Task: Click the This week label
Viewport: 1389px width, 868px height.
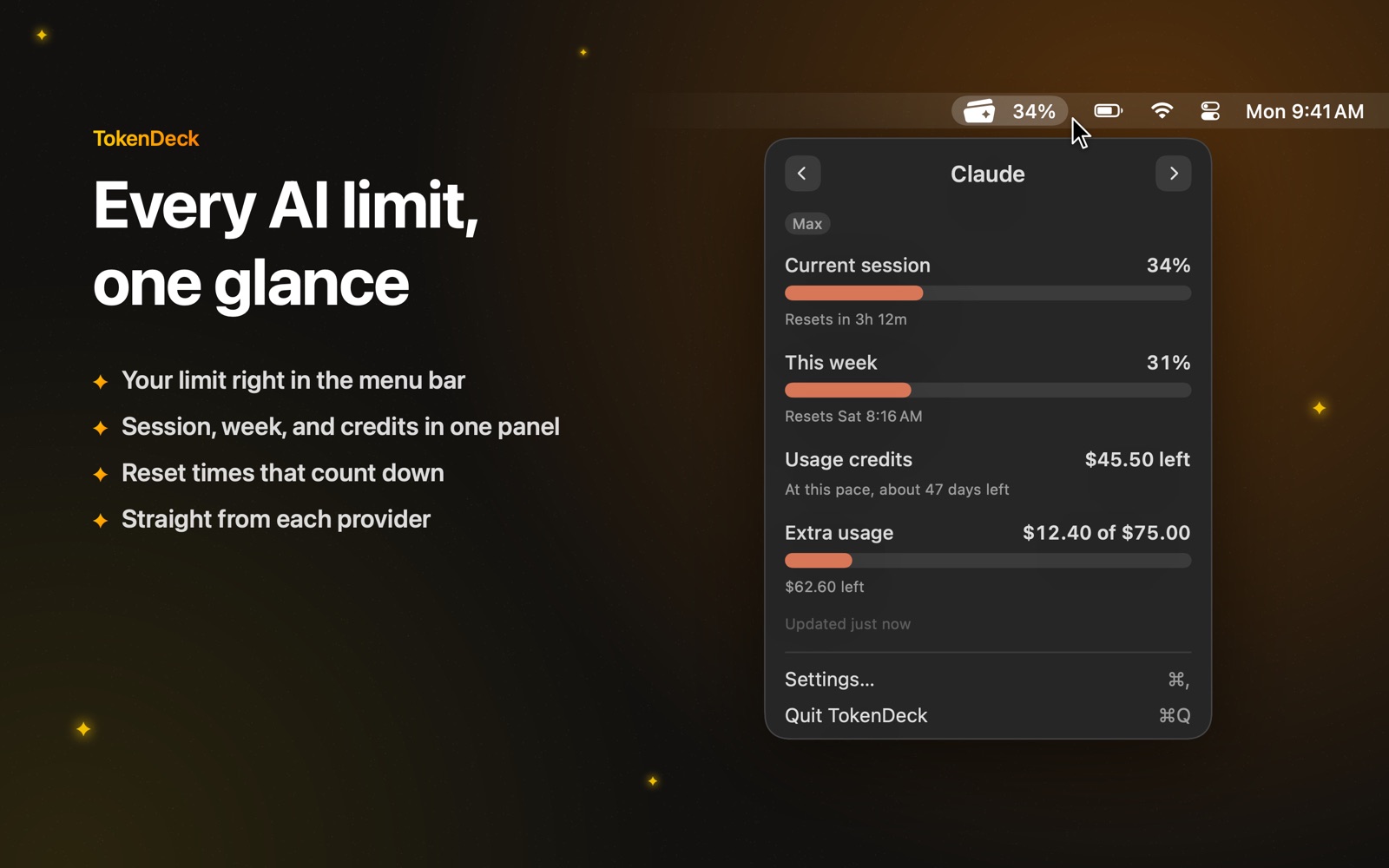Action: (x=831, y=363)
